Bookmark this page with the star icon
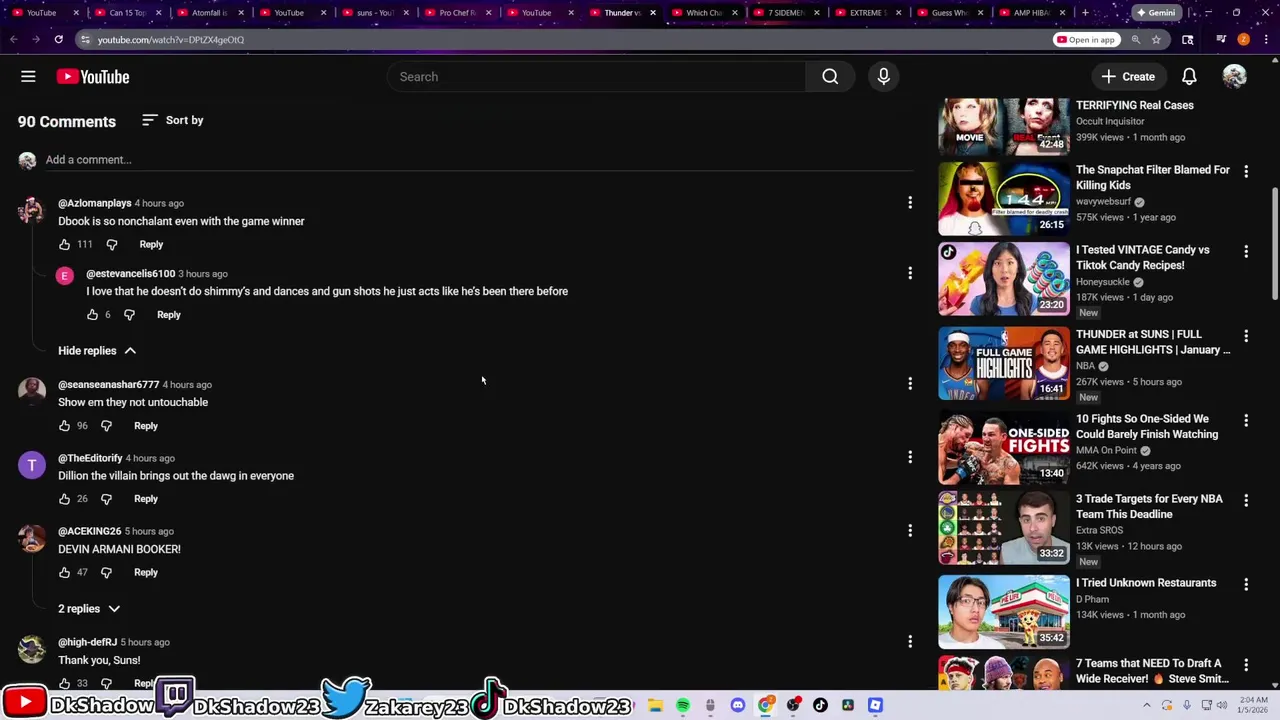Viewport: 1280px width, 720px height. 1156,39
